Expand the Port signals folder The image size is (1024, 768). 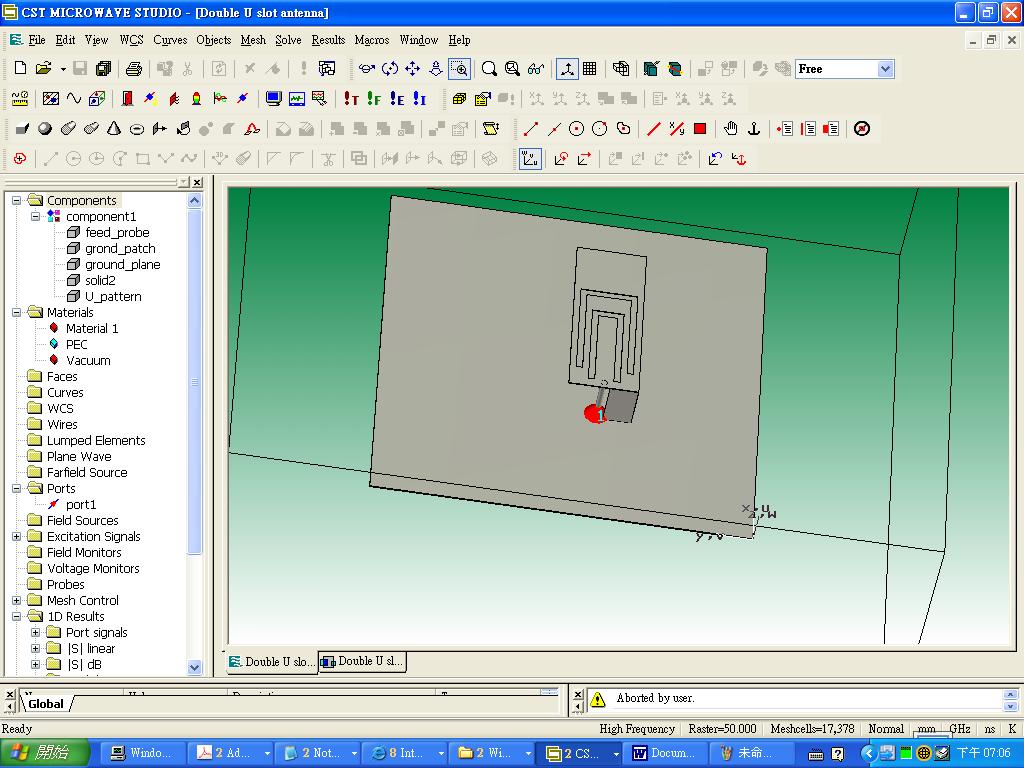point(35,632)
